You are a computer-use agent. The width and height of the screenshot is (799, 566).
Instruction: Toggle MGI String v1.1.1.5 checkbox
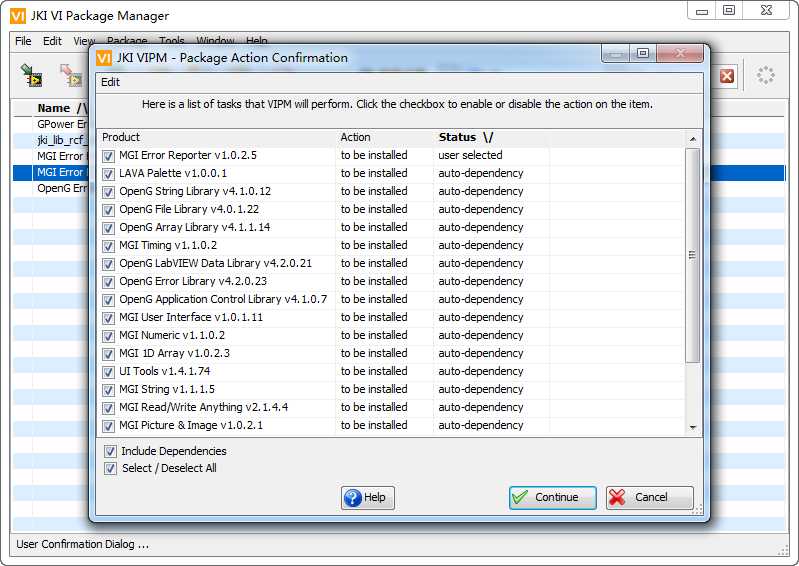click(108, 390)
